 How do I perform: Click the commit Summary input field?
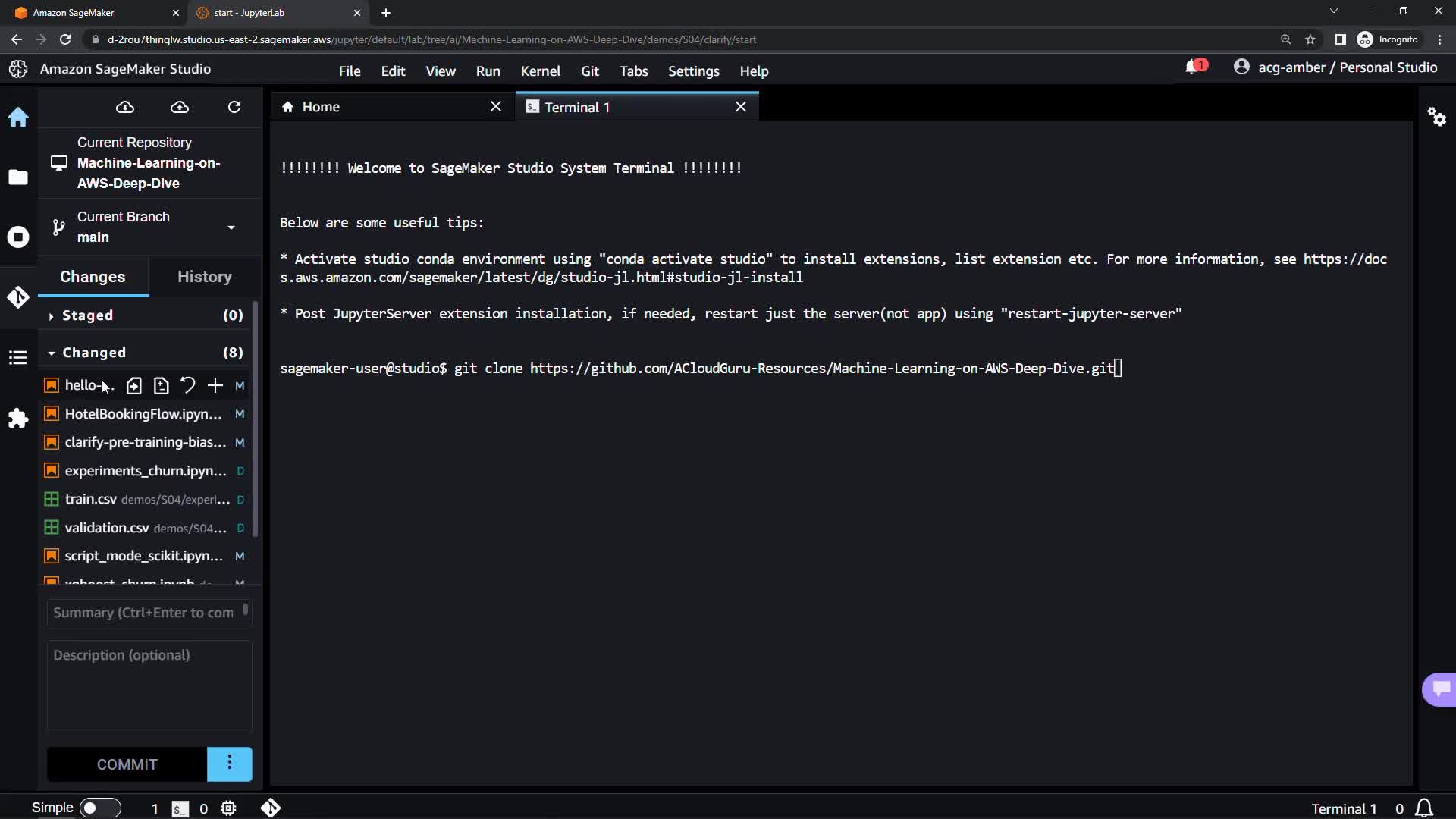[144, 612]
